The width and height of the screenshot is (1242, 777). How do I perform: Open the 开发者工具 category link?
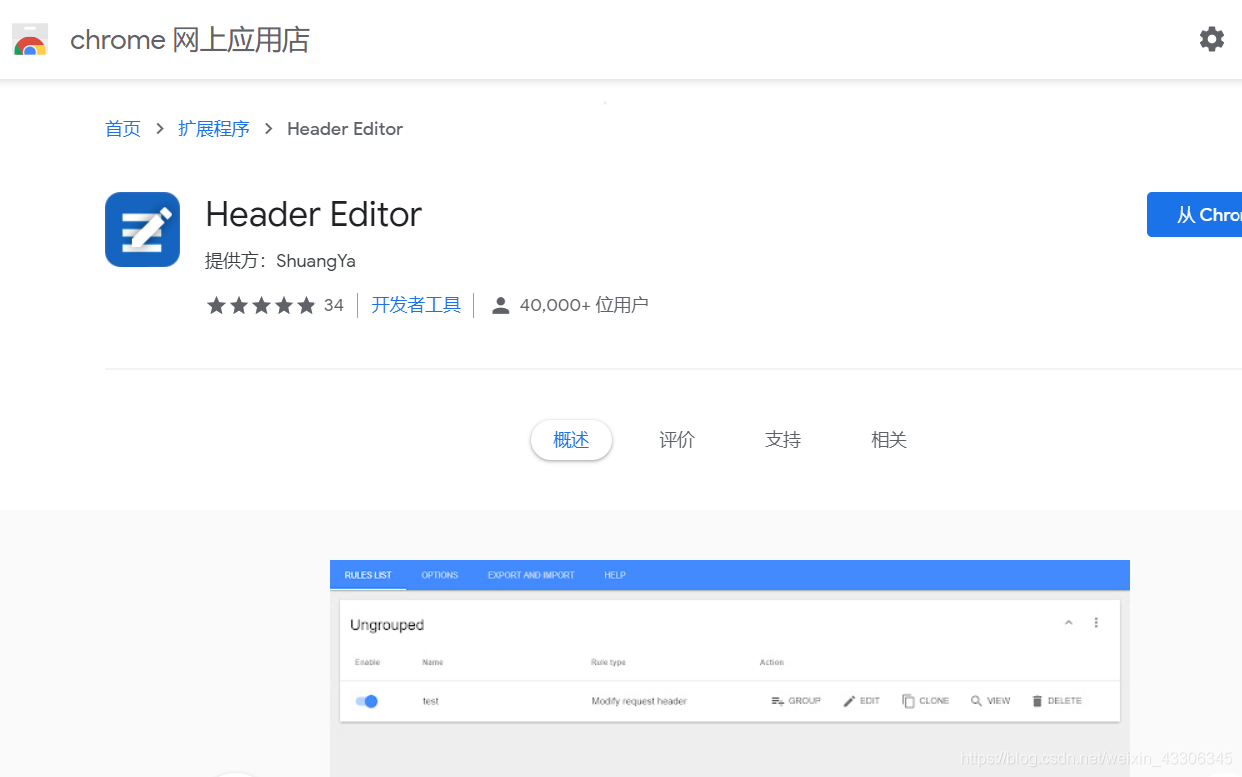[416, 305]
